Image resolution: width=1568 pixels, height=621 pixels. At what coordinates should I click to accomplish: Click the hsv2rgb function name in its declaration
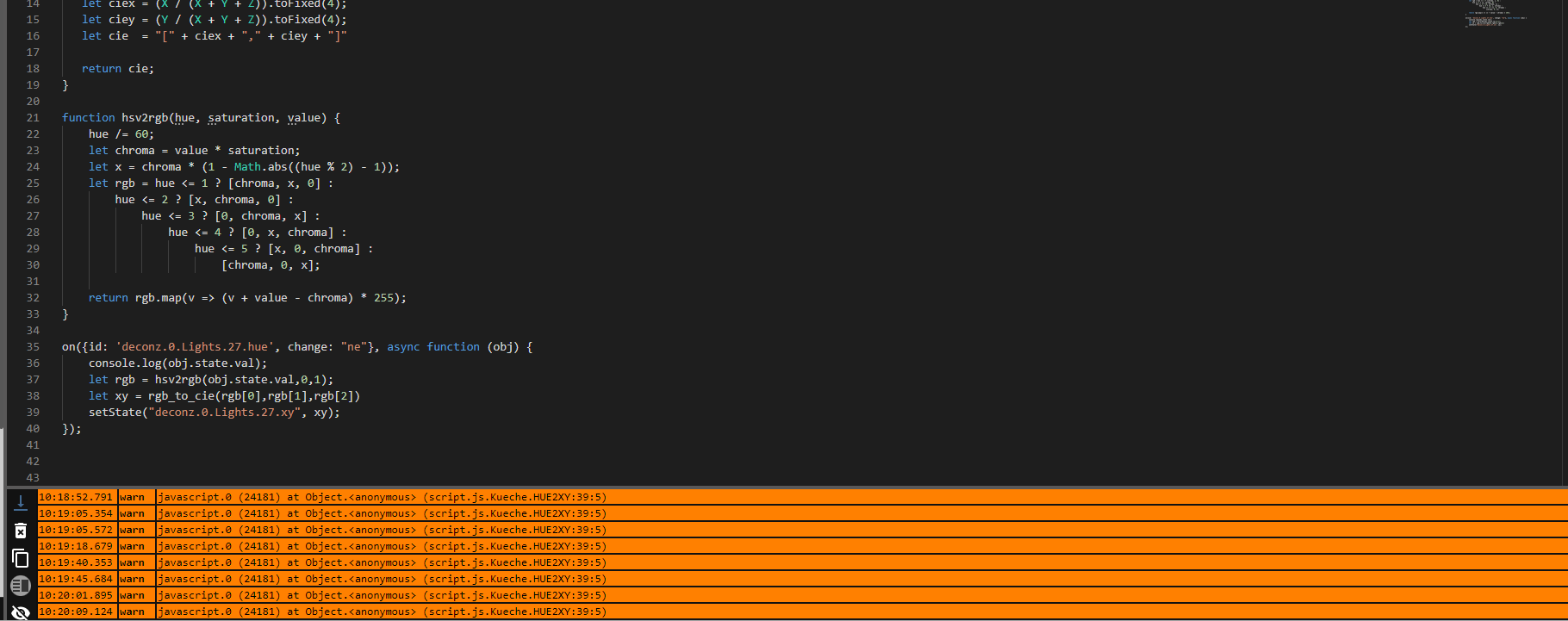point(145,118)
